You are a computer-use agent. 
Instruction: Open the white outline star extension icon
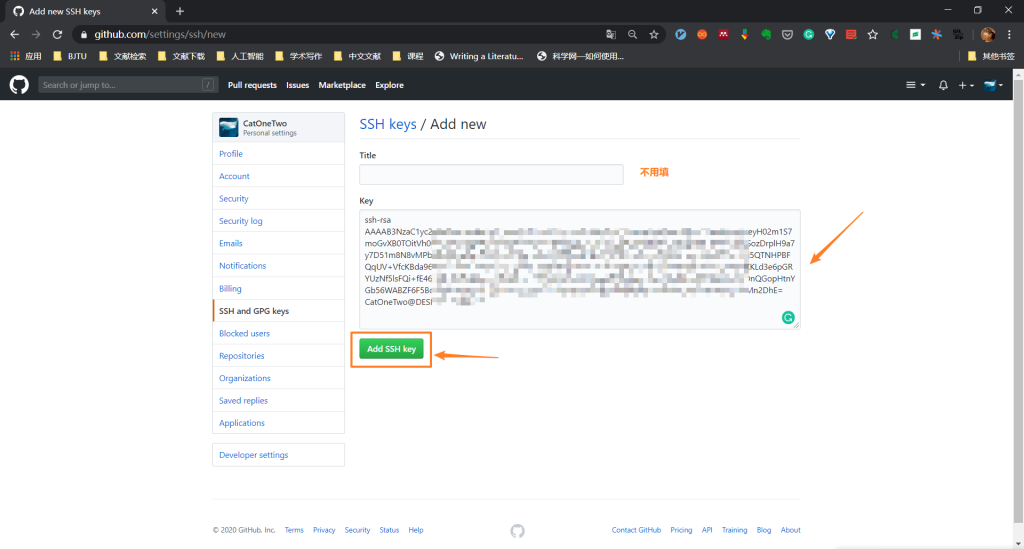click(872, 35)
